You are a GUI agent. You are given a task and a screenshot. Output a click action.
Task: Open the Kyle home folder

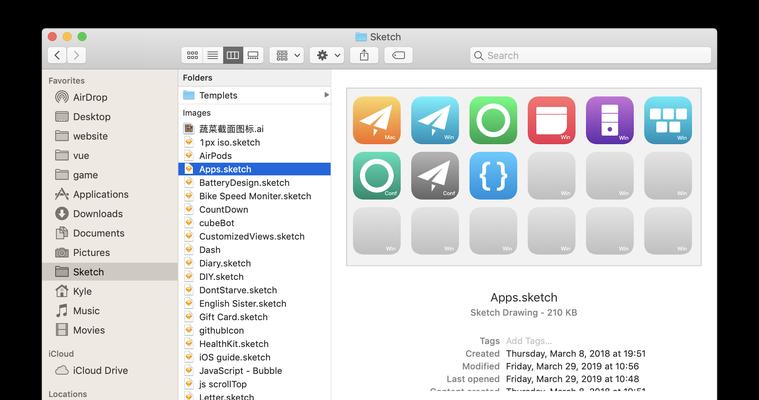click(110, 291)
